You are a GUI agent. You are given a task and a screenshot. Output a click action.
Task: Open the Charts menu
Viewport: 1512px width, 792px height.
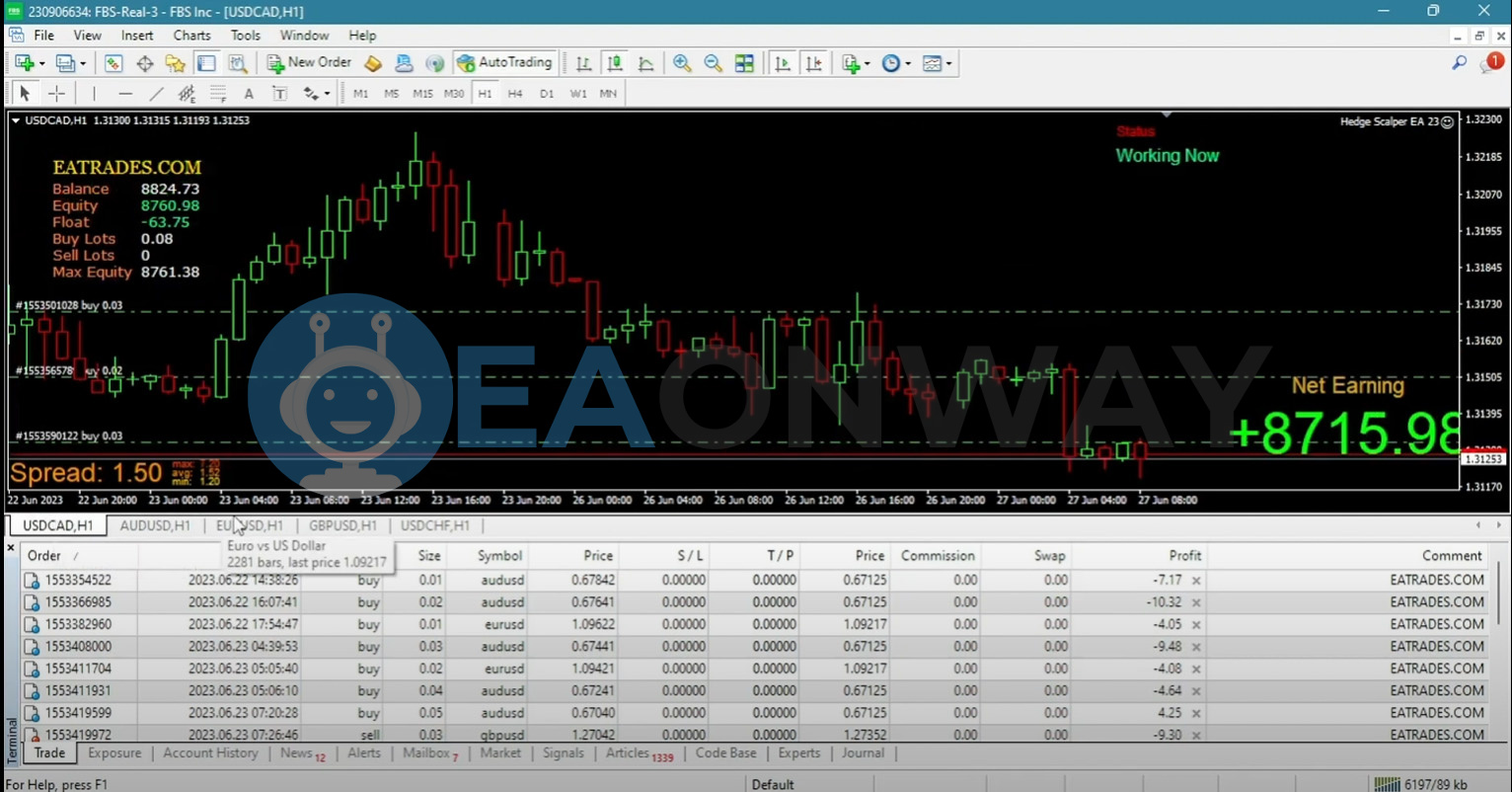pyautogui.click(x=191, y=35)
